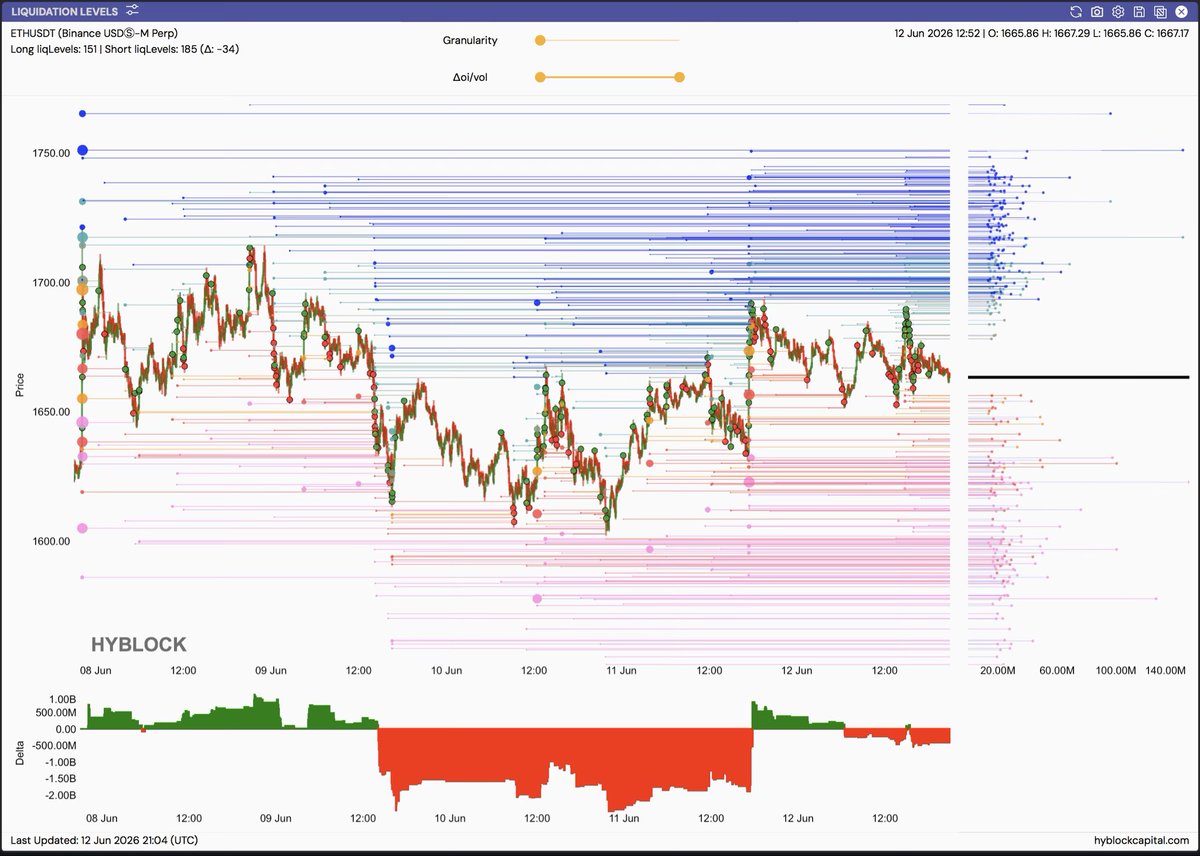Screen dimensions: 1200x856
Task: Open the filter settings next to Liquidation Levels
Action: (133, 11)
